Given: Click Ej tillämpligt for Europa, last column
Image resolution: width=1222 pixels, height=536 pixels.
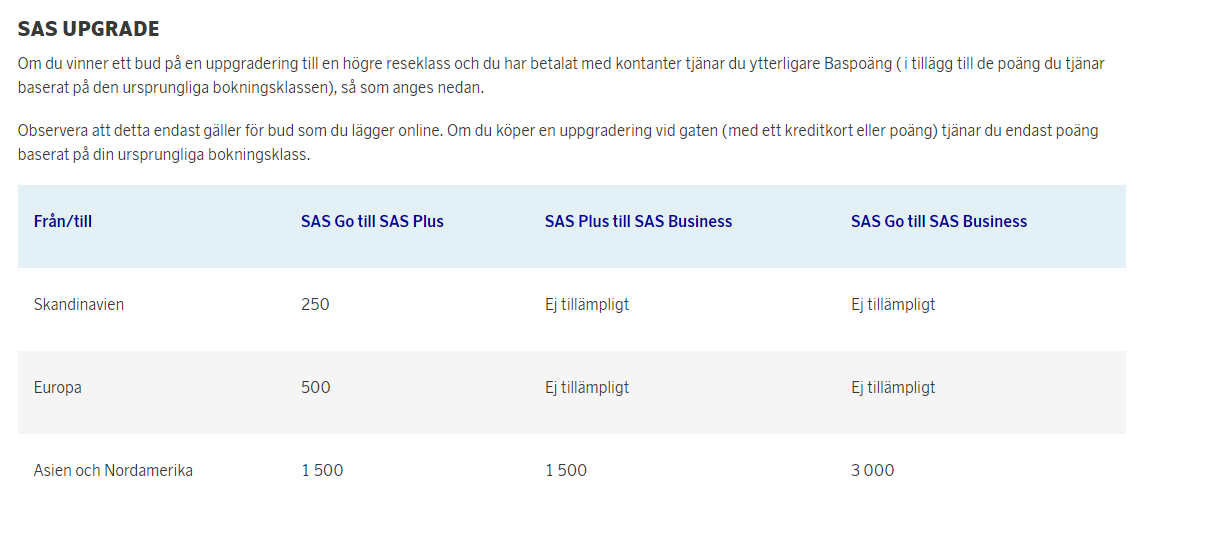Looking at the screenshot, I should pyautogui.click(x=893, y=387).
